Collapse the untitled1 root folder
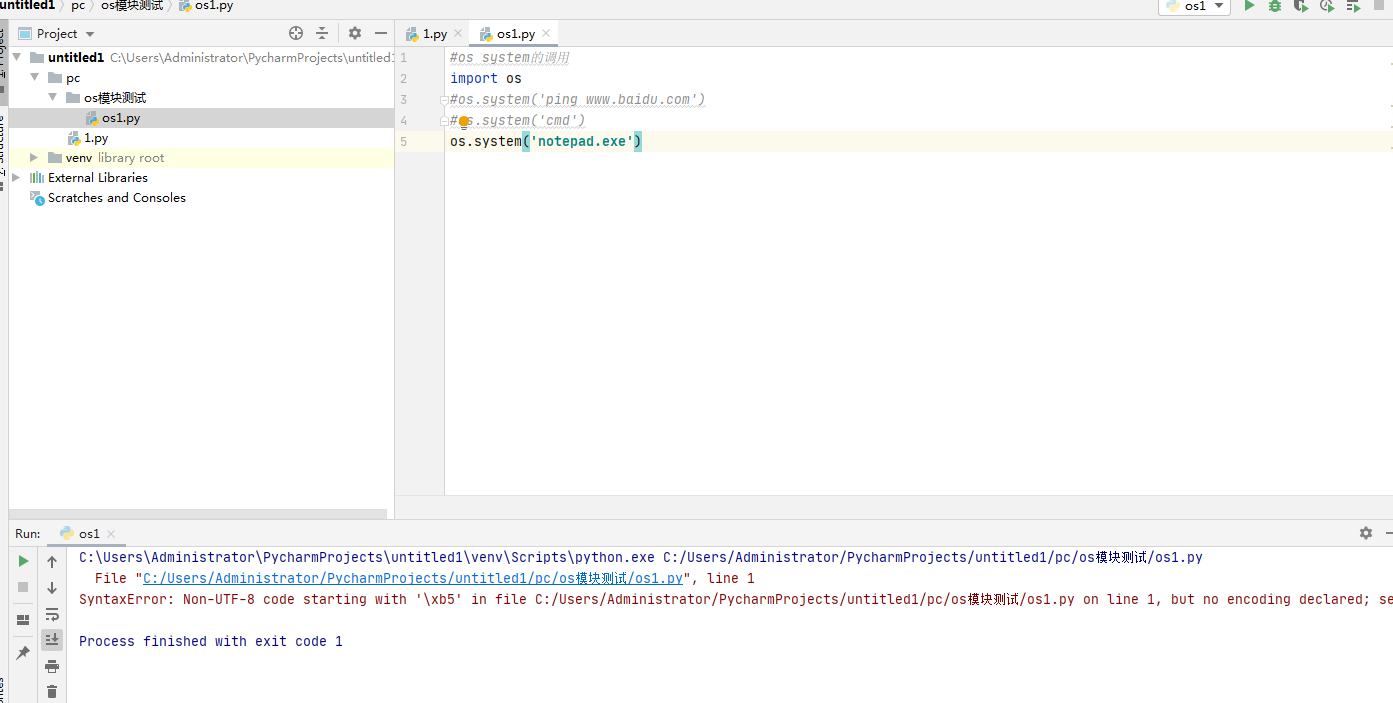This screenshot has width=1393, height=703. click(x=17, y=58)
